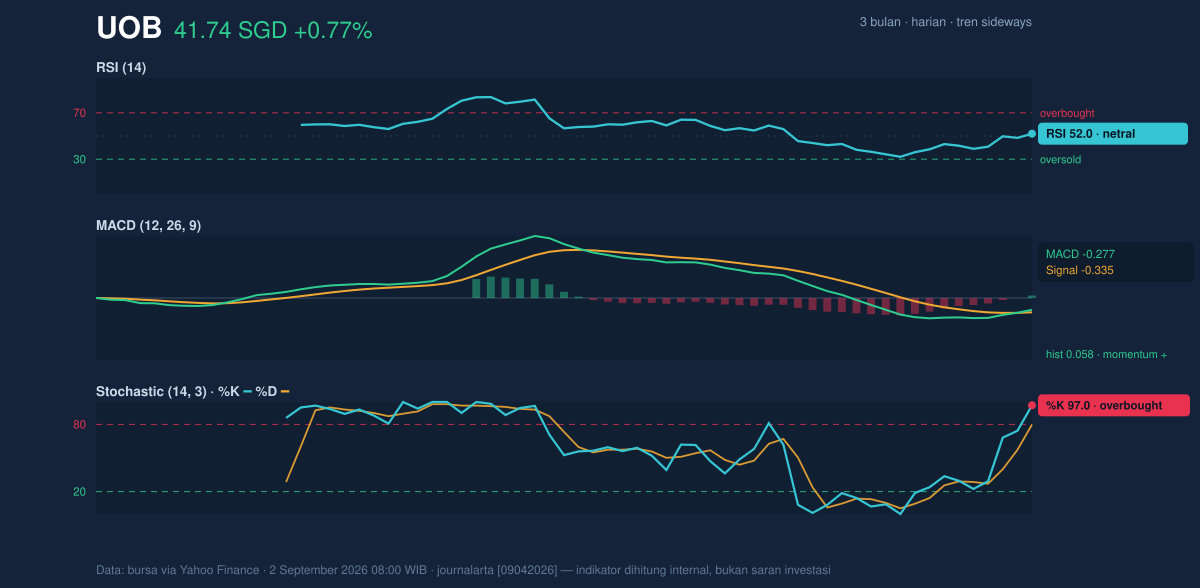Click the RSI 70 axis label

(x=79, y=113)
